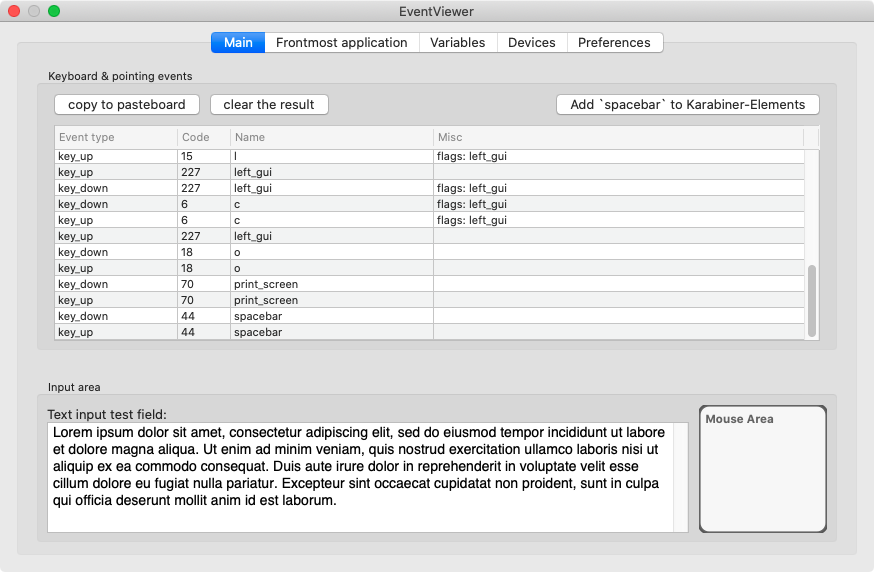The image size is (874, 572).
Task: Click the Event type column header
Action: [115, 137]
